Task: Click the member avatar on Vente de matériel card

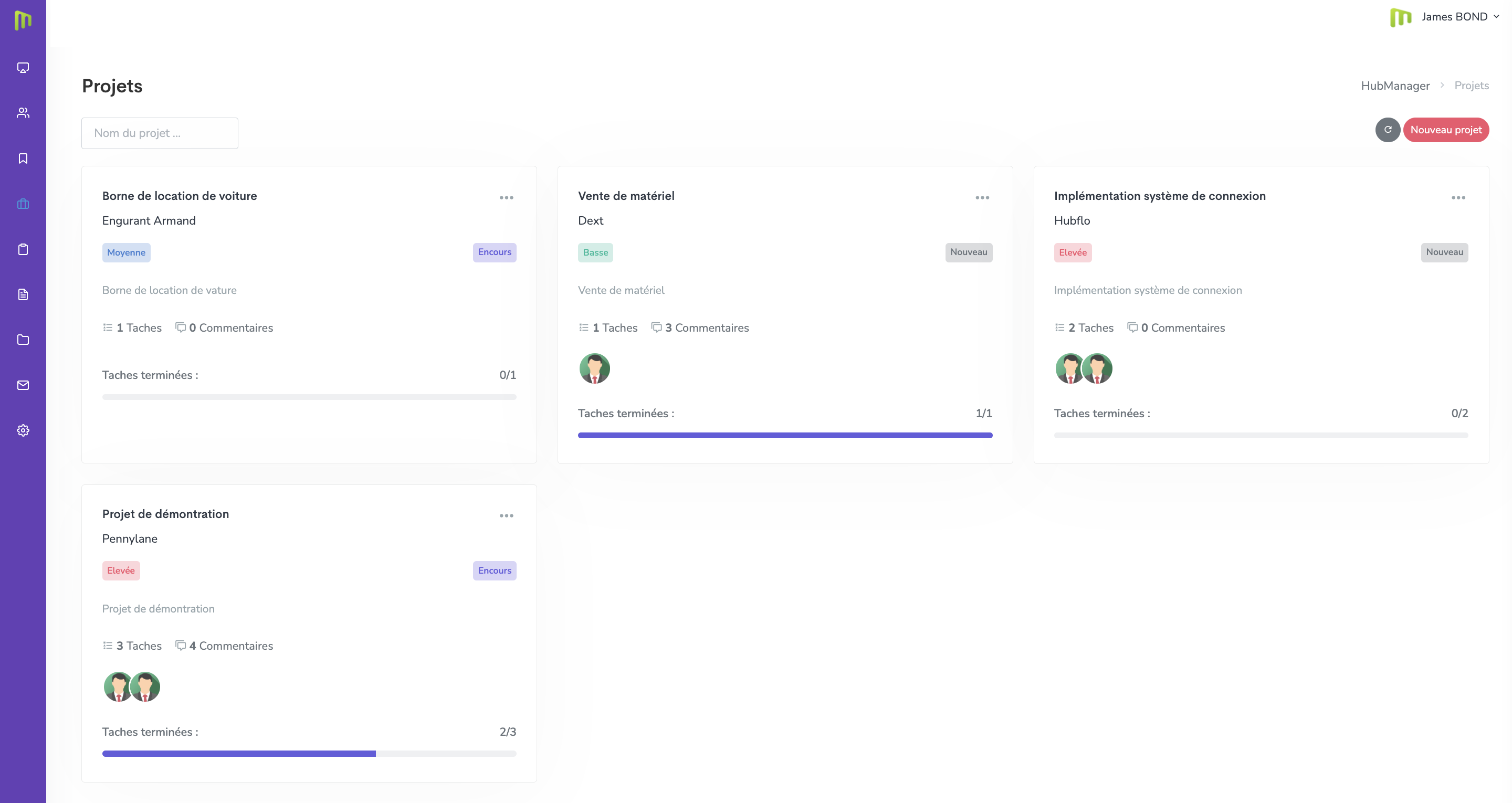Action: [x=594, y=368]
